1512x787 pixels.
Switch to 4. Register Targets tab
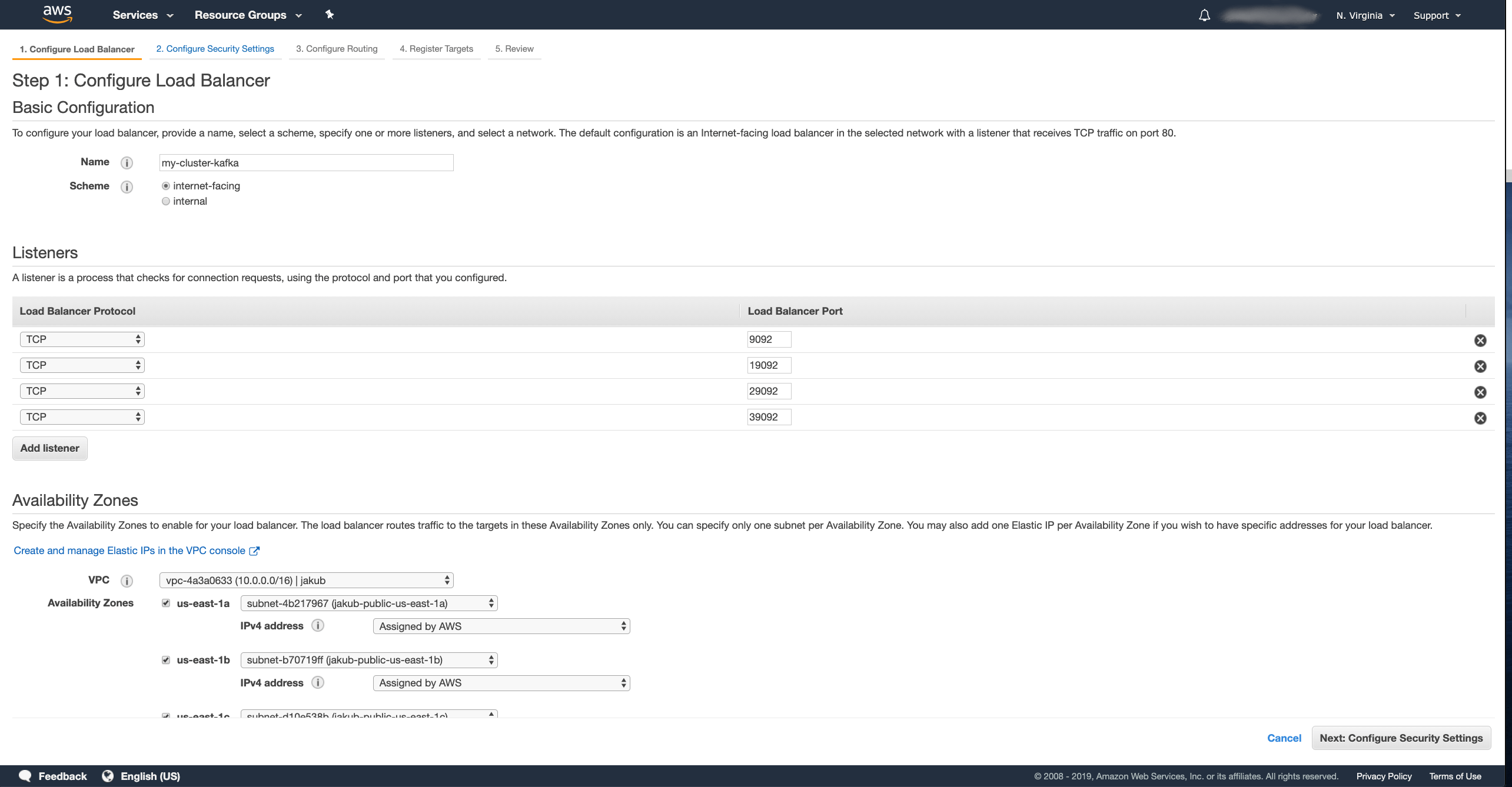pos(436,49)
